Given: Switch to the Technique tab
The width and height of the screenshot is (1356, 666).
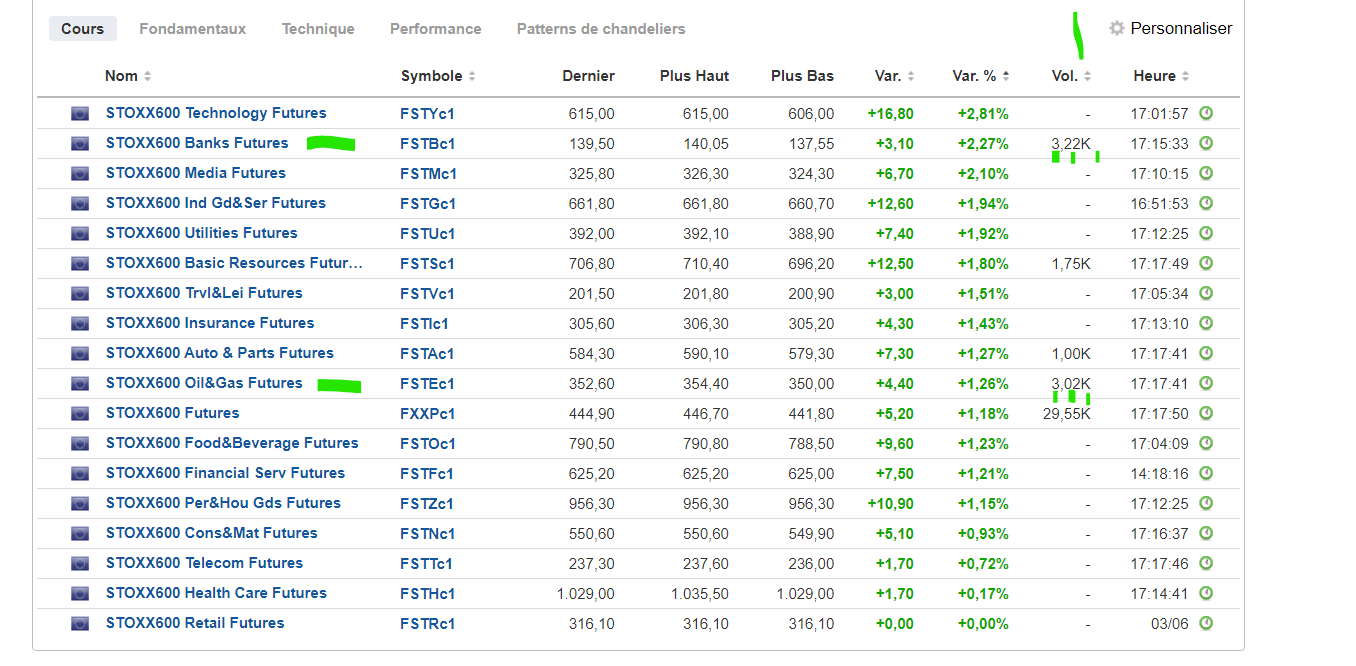Looking at the screenshot, I should (x=318, y=29).
